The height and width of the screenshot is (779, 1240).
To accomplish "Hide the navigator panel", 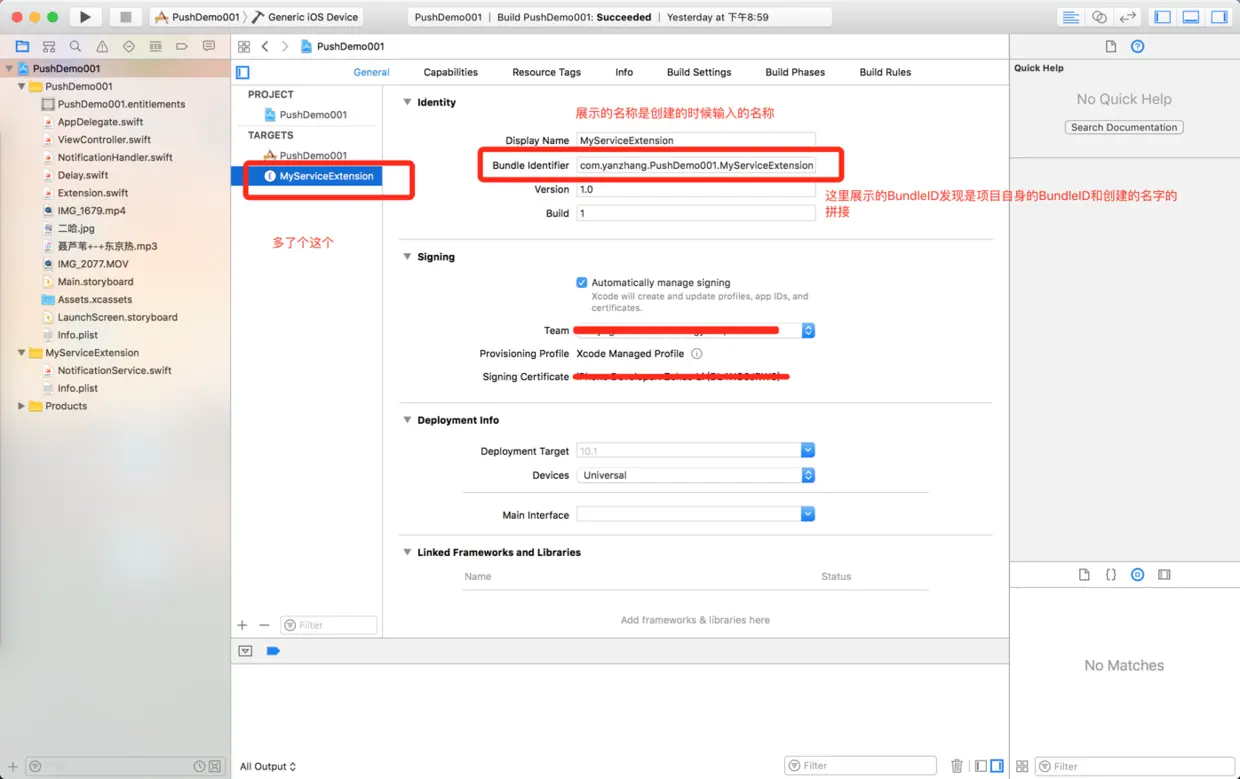I will (x=1162, y=17).
